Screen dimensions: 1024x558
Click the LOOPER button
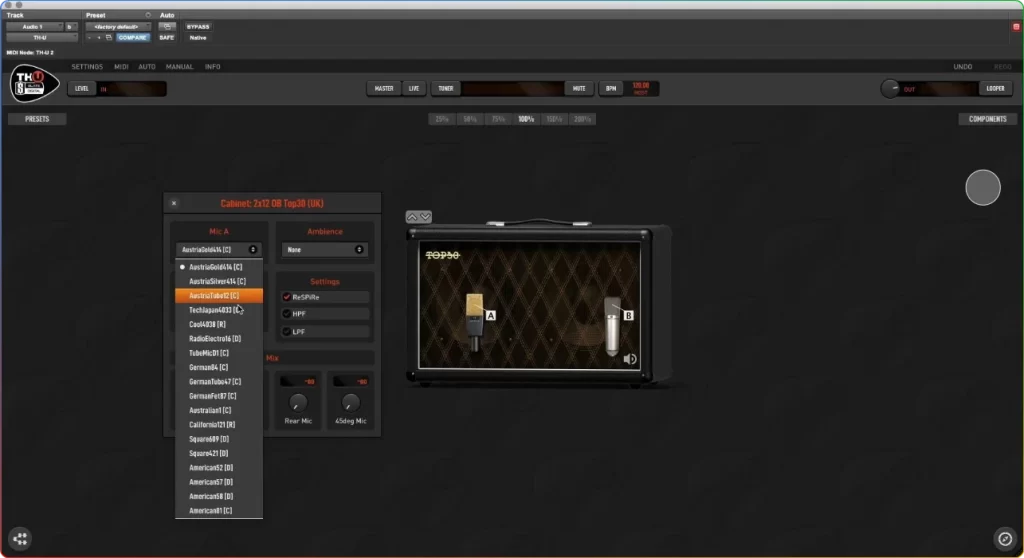pyautogui.click(x=995, y=88)
